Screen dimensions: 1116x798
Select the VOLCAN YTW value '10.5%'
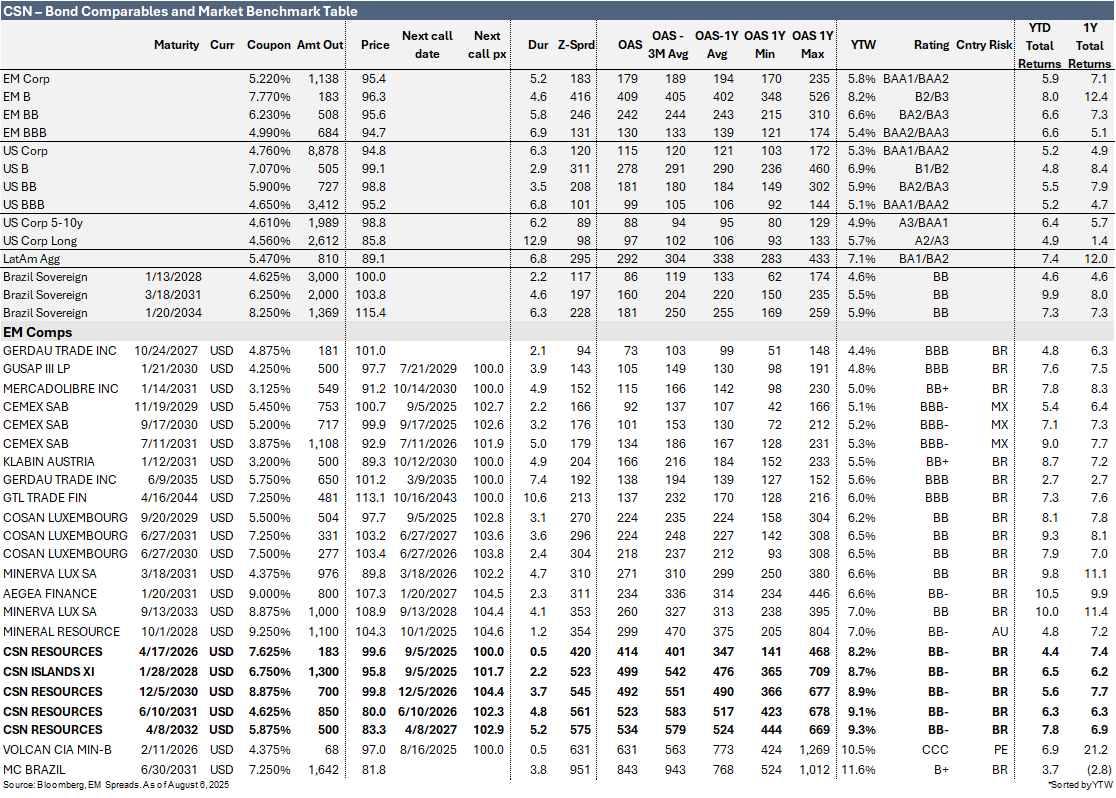pos(858,750)
